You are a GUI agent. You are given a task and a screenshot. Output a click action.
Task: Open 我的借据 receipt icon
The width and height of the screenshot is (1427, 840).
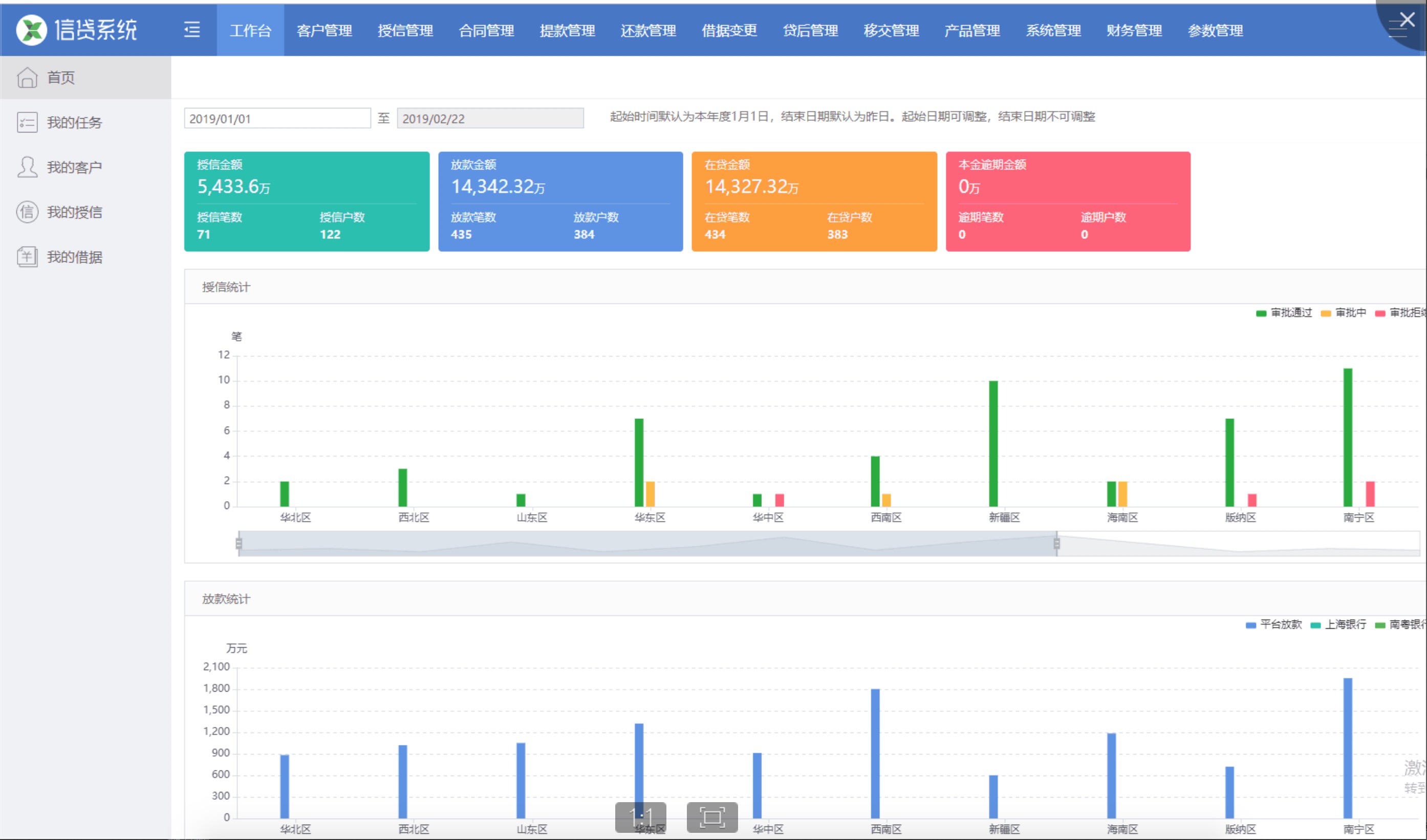coord(27,257)
